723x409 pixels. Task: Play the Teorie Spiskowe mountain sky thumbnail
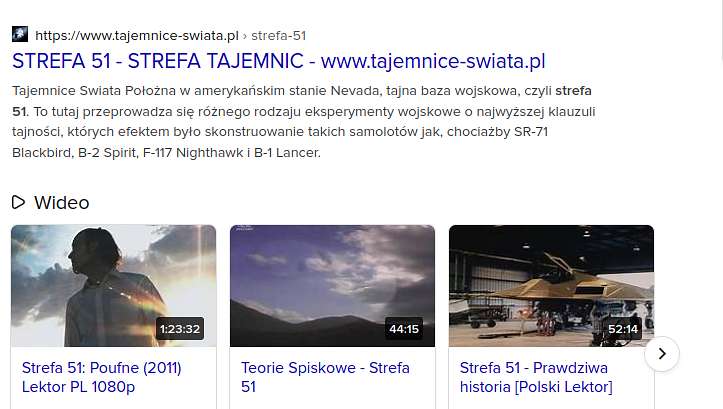332,285
